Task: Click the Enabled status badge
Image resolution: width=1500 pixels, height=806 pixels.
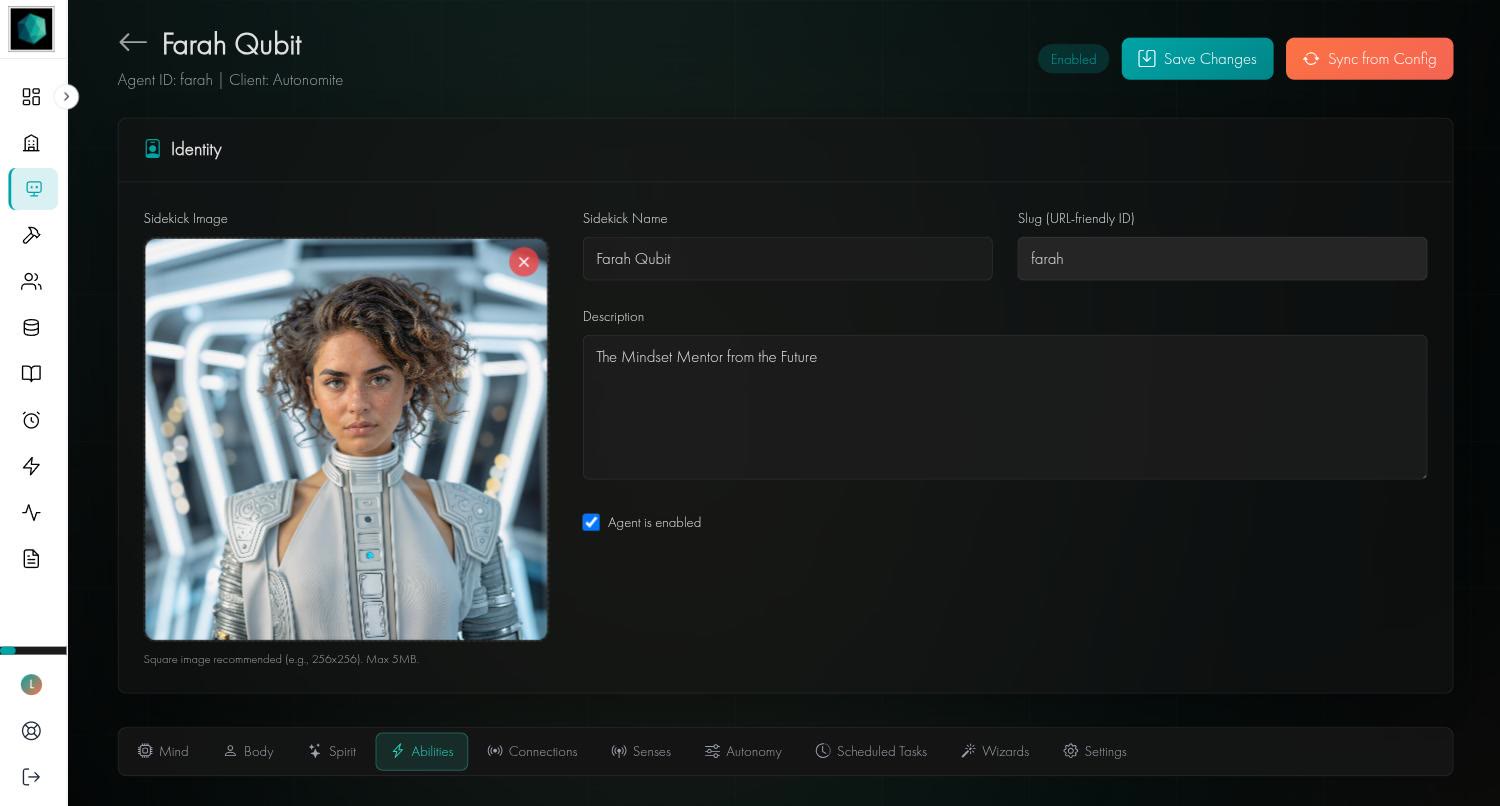Action: click(1073, 59)
